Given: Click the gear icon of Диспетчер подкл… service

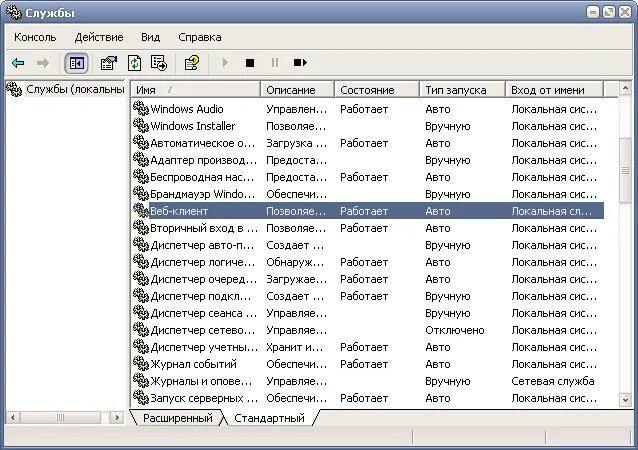Looking at the screenshot, I should coord(141,296).
